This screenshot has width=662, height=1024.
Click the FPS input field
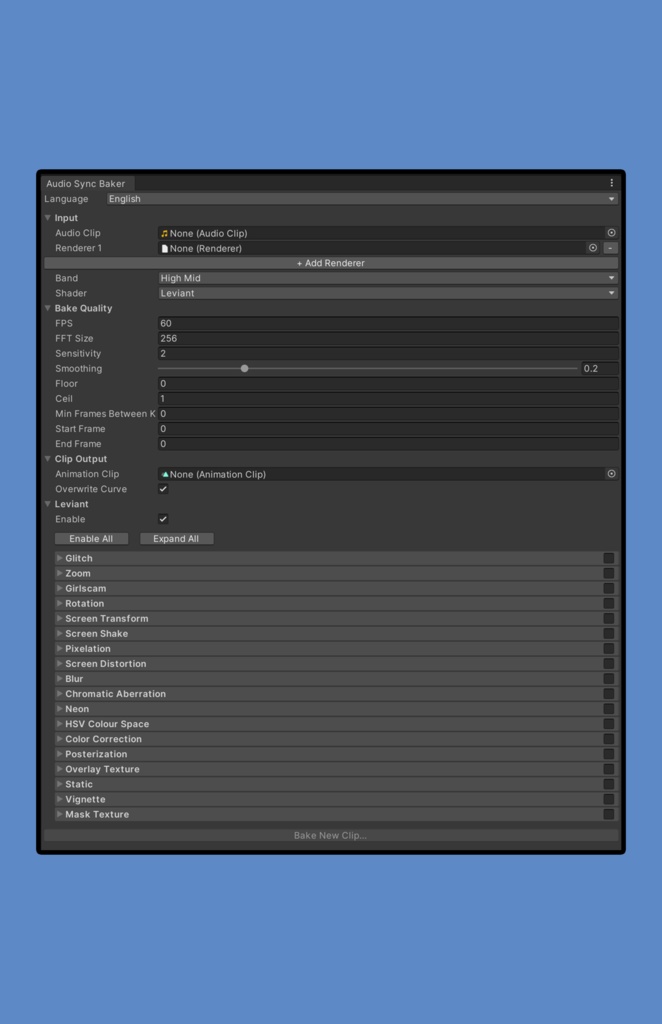[x=388, y=323]
